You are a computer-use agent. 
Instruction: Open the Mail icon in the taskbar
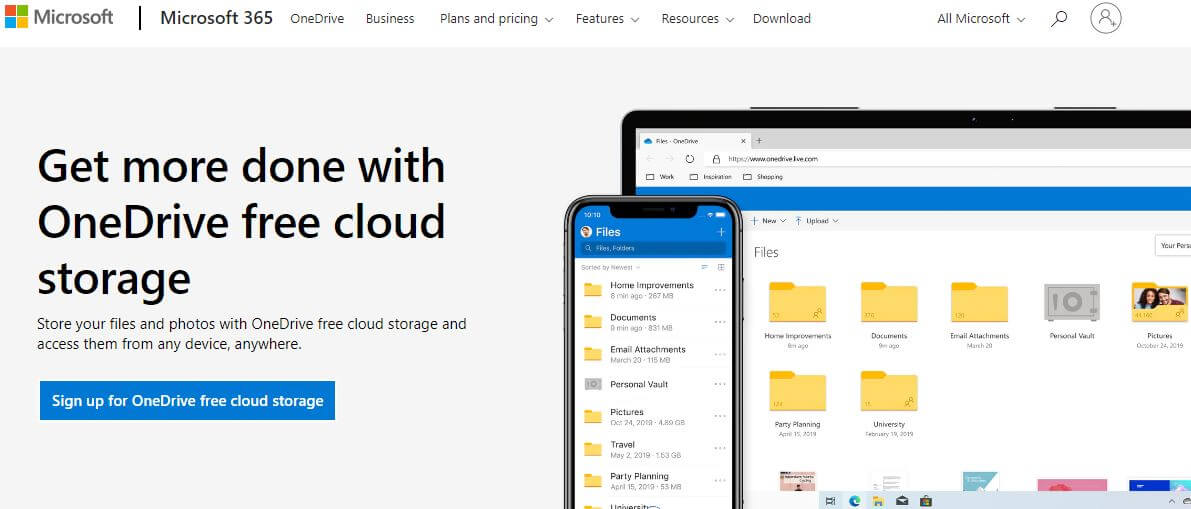[x=902, y=501]
